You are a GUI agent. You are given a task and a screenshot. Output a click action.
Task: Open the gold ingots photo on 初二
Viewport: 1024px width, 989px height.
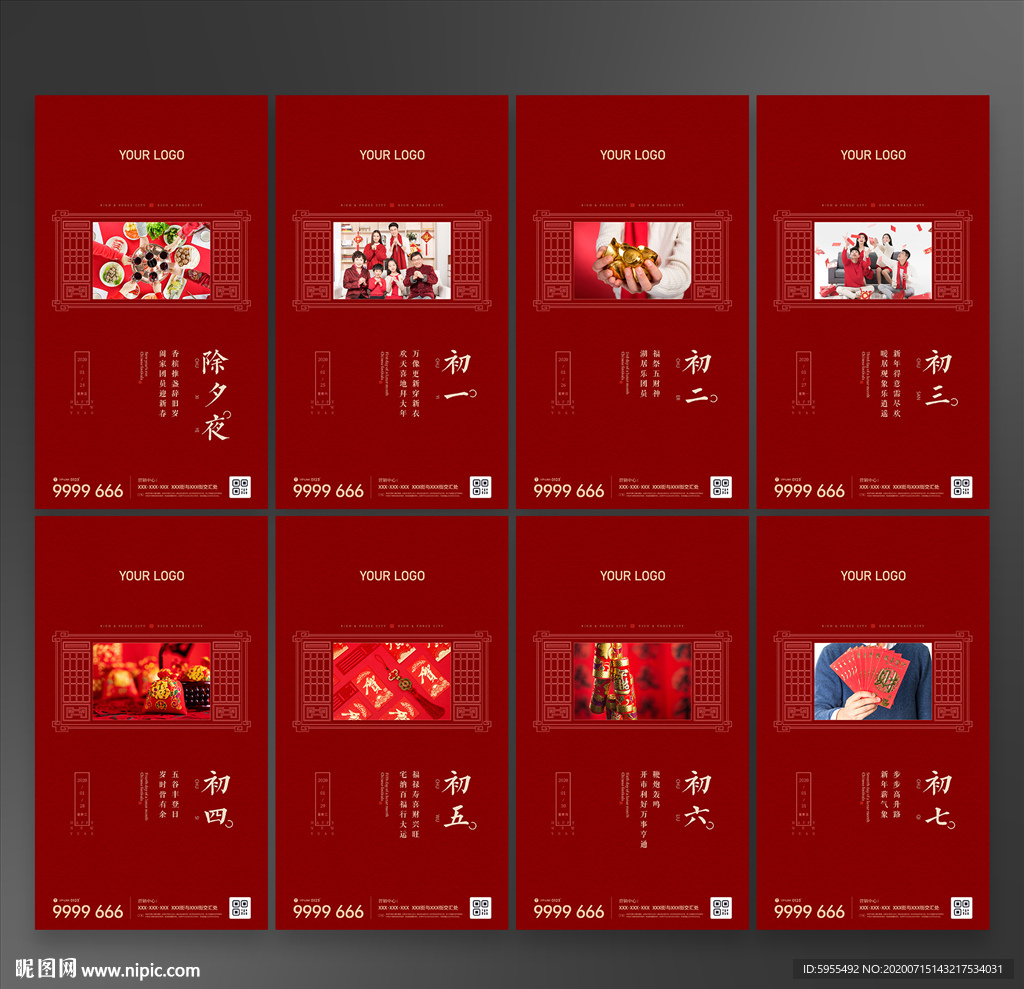[x=632, y=261]
